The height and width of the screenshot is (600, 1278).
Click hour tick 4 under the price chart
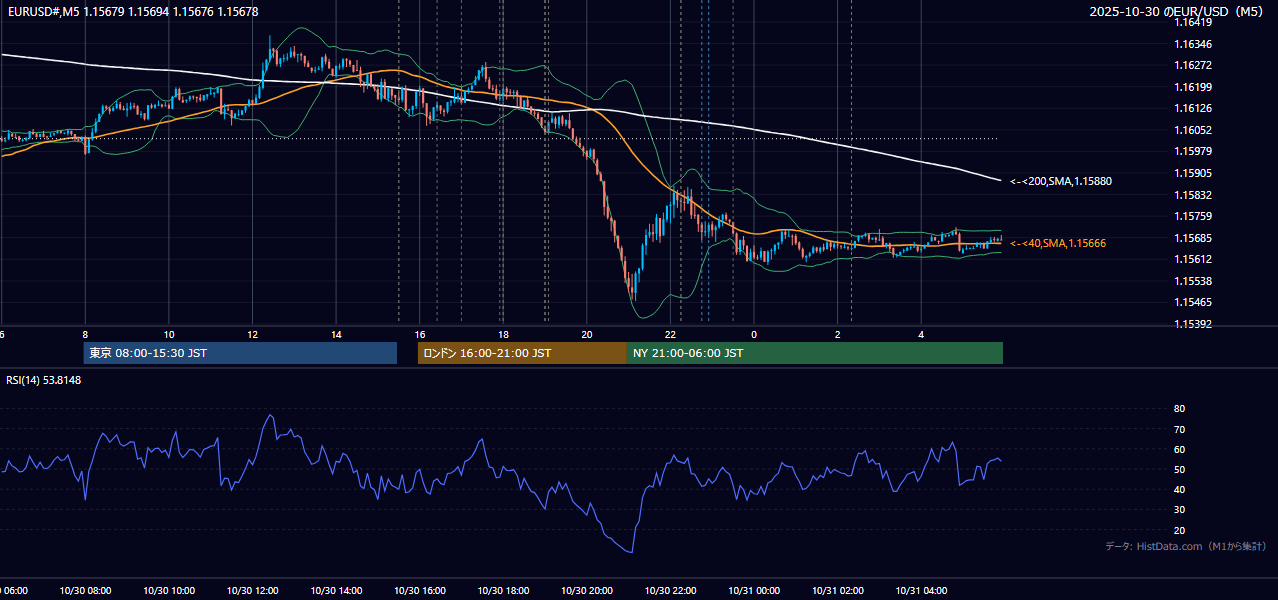pos(921,334)
